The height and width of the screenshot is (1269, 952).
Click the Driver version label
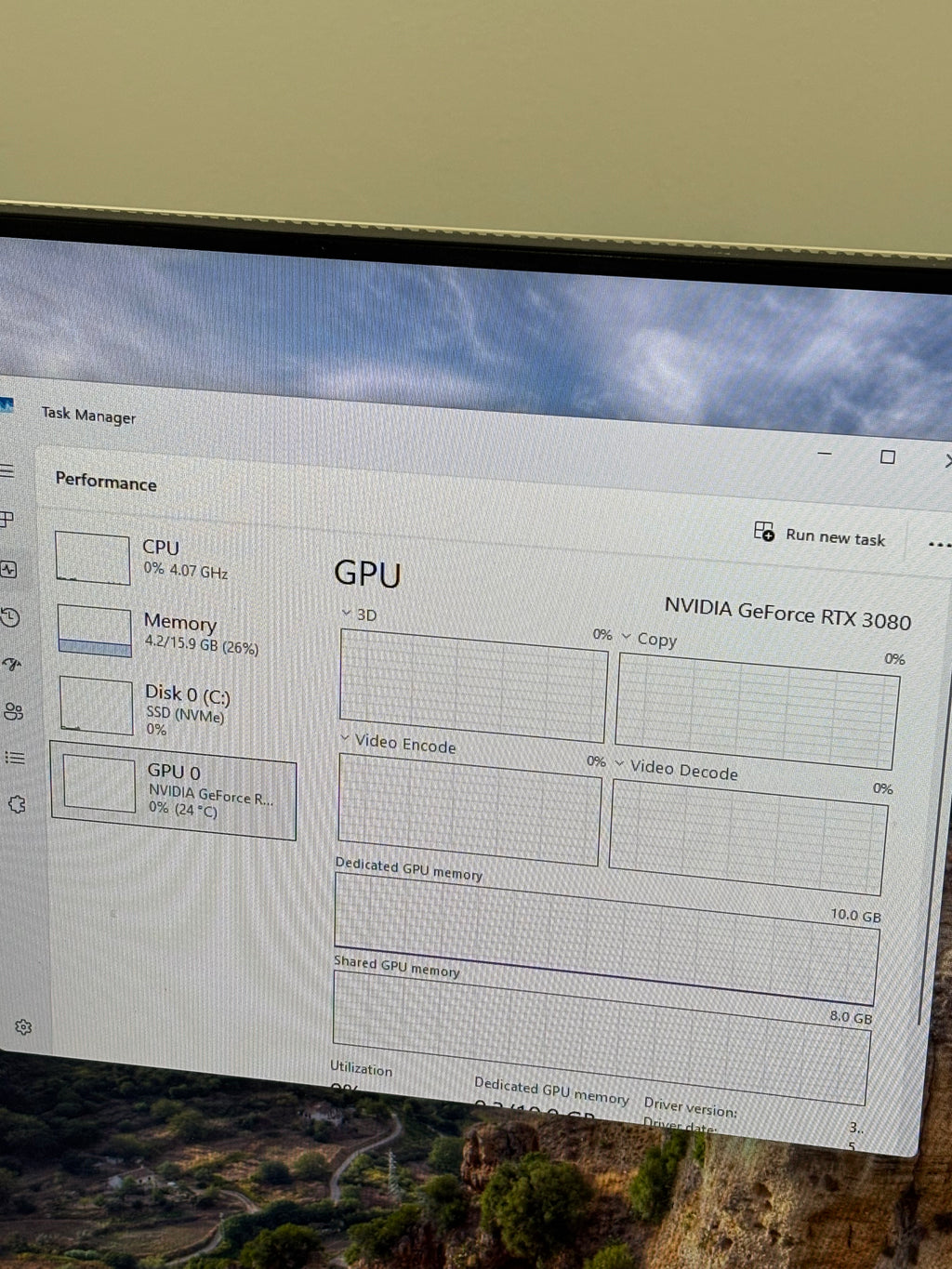click(690, 1106)
